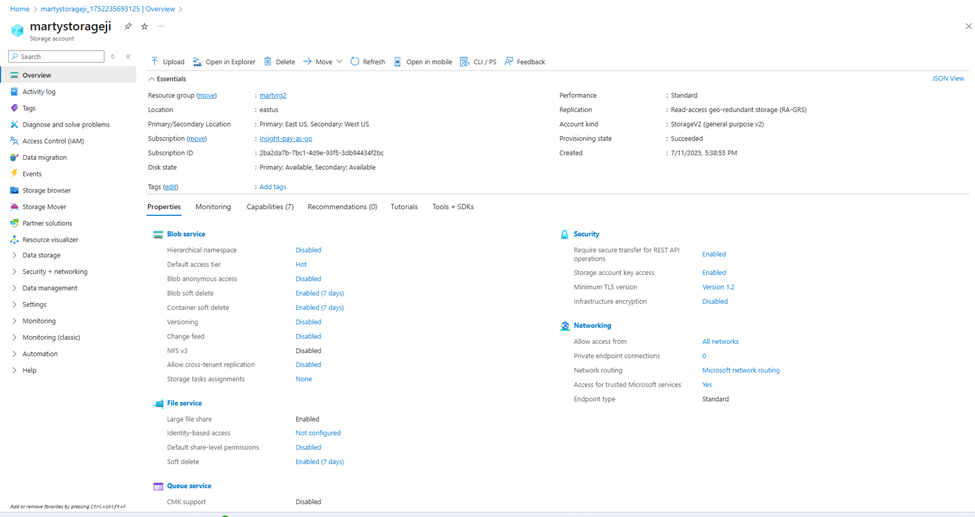Screen dimensions: 975x517
Task: Open the JSON View link
Action: [x=947, y=78]
